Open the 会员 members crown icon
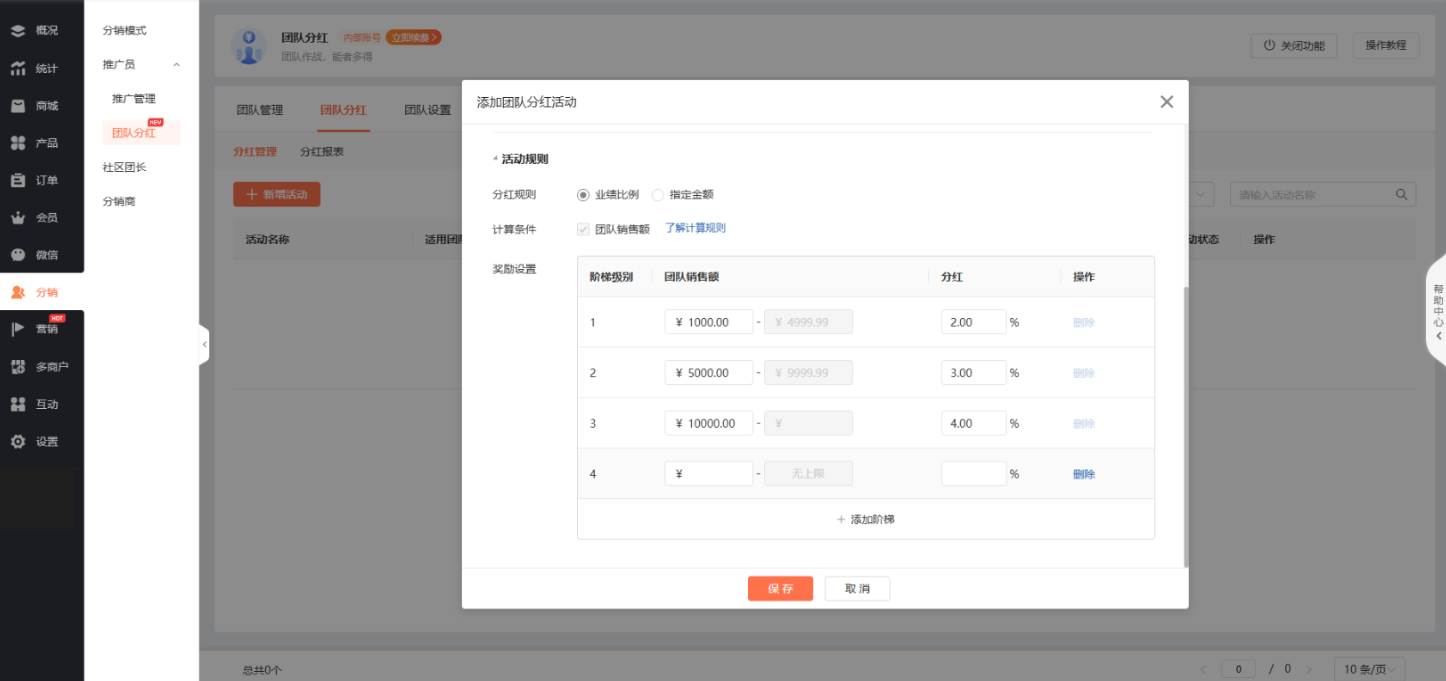 (18, 217)
